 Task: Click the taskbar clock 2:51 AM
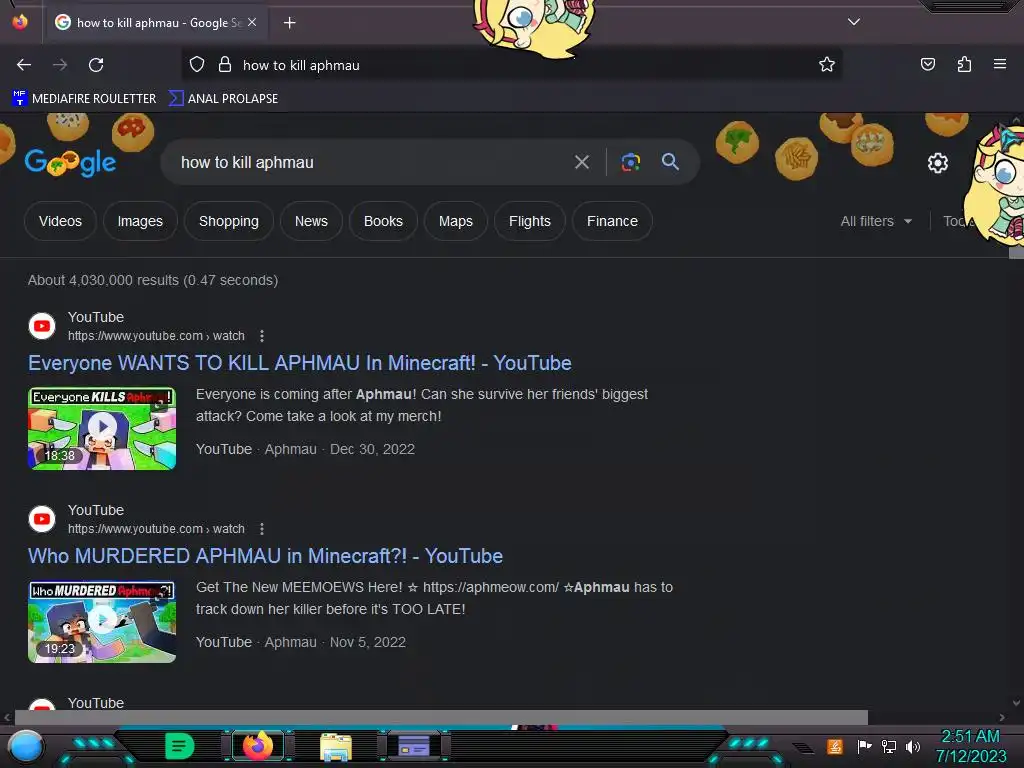click(x=970, y=737)
